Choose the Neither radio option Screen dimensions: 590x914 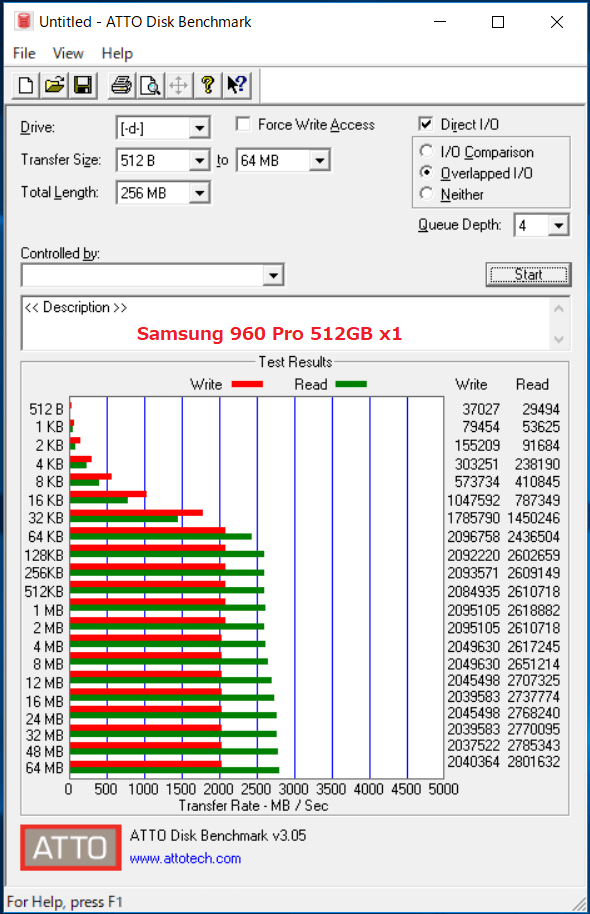426,194
